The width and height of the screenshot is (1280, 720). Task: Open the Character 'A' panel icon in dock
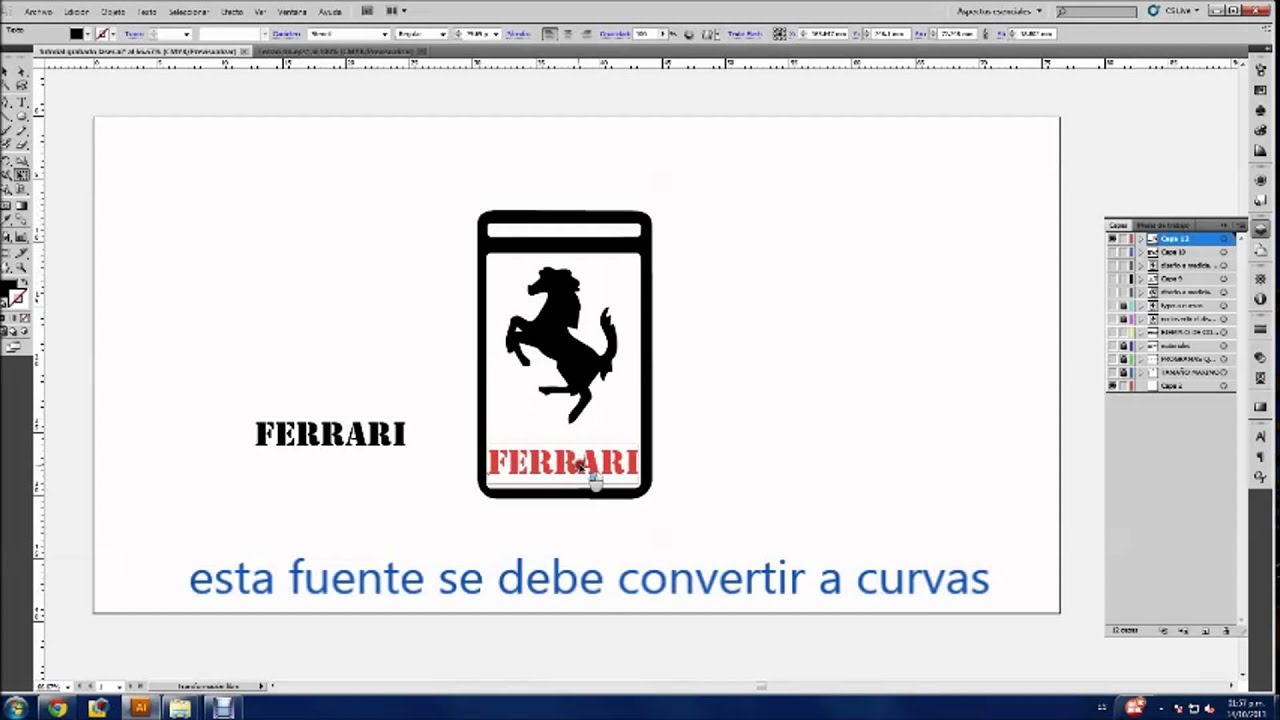[1260, 437]
